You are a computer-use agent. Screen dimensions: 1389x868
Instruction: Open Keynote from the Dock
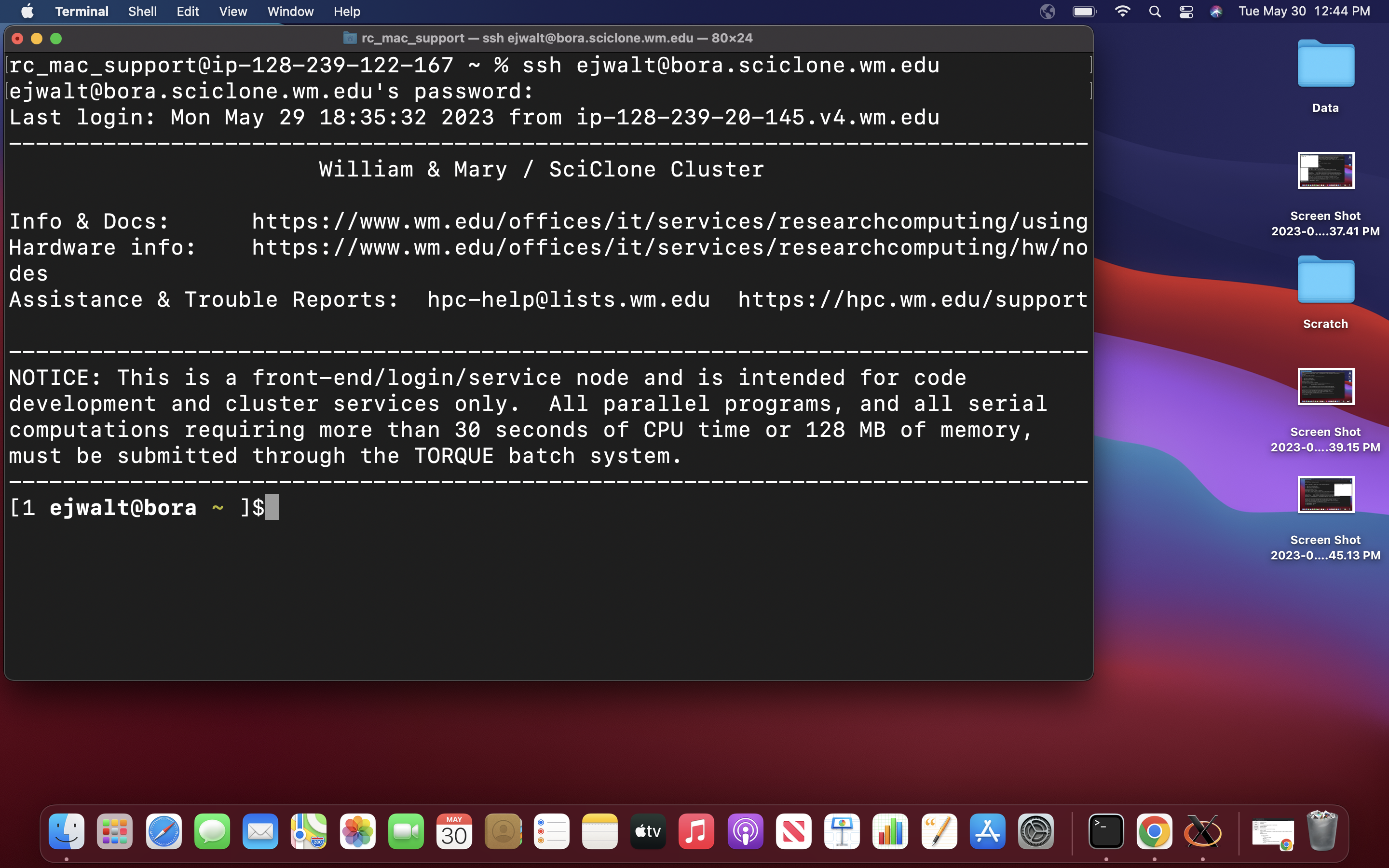[x=842, y=831]
